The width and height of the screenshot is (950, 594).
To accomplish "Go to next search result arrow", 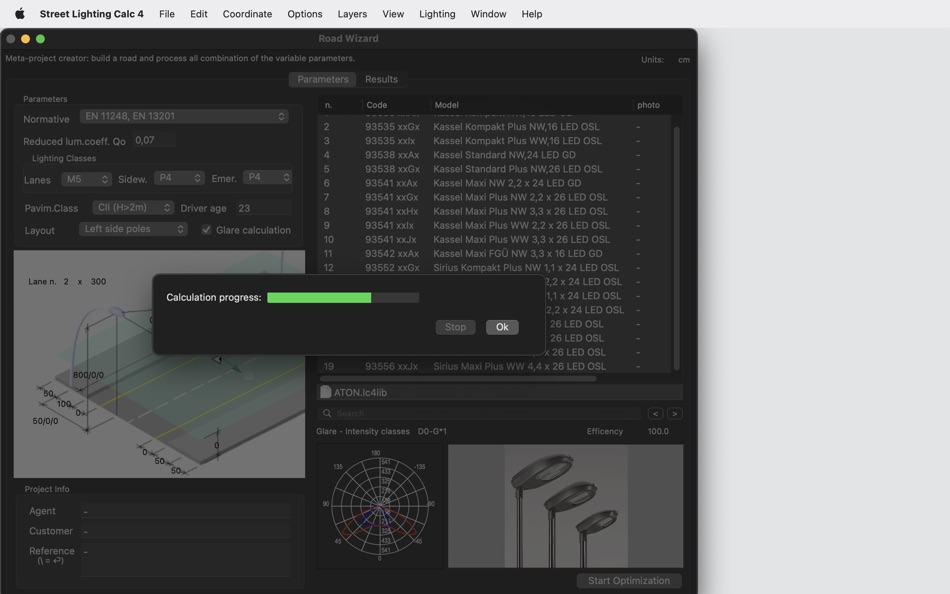I will [674, 413].
